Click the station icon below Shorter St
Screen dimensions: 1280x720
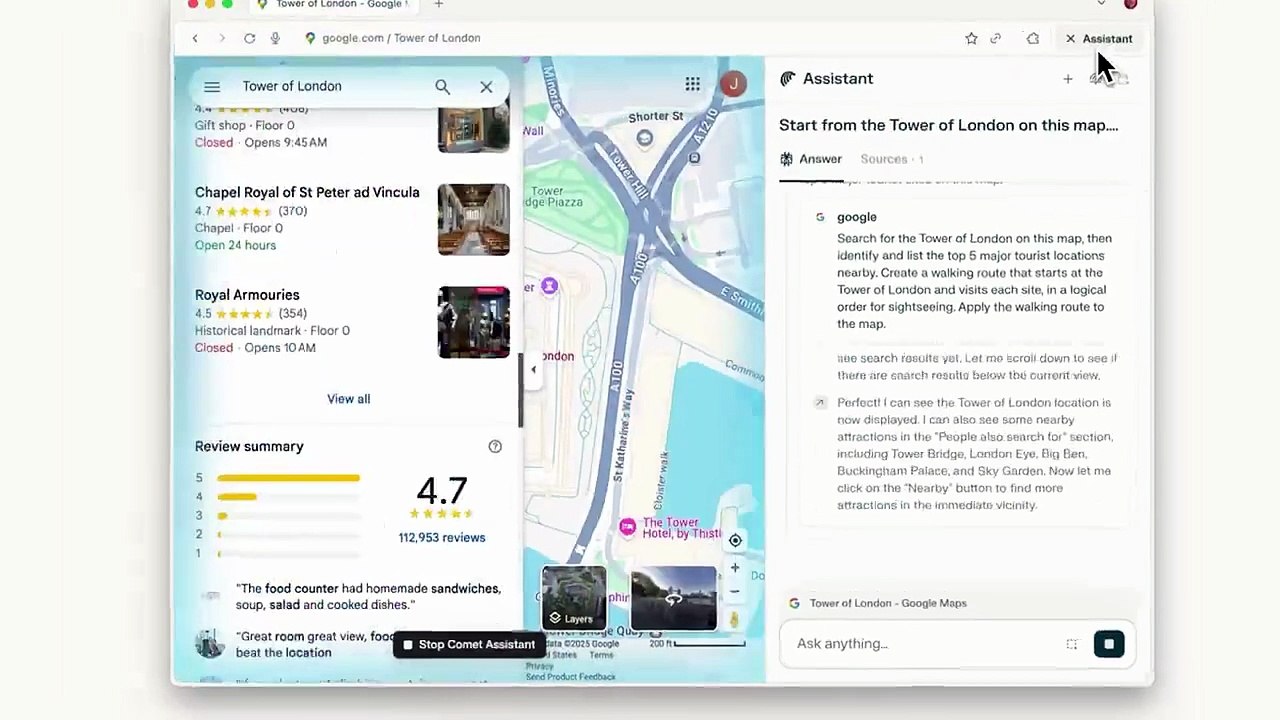[645, 138]
